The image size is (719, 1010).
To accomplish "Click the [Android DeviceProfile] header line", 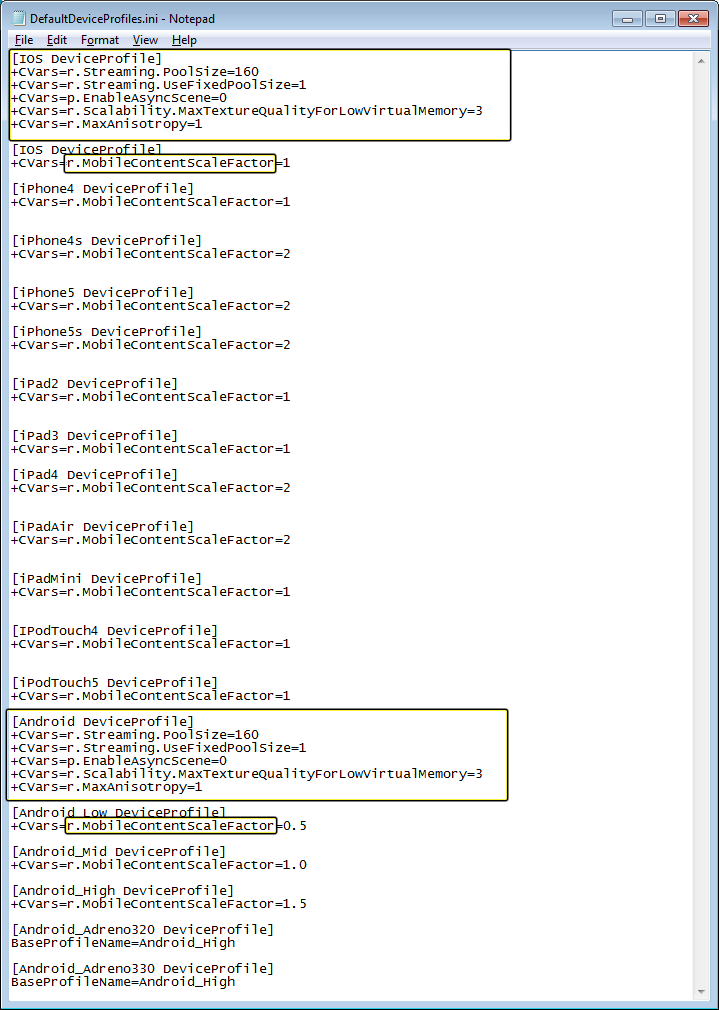I will (x=102, y=721).
